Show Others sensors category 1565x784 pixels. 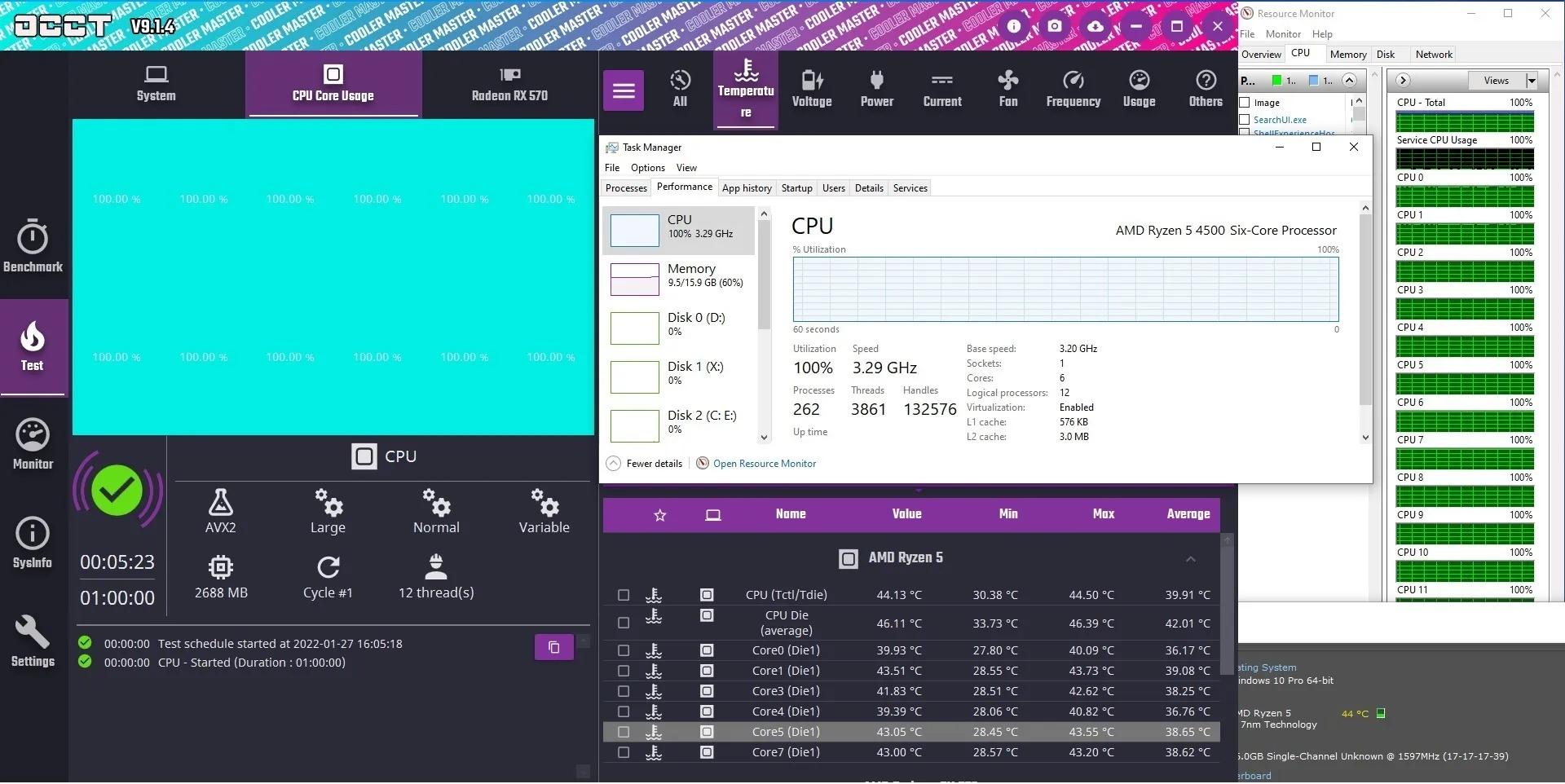(x=1206, y=89)
